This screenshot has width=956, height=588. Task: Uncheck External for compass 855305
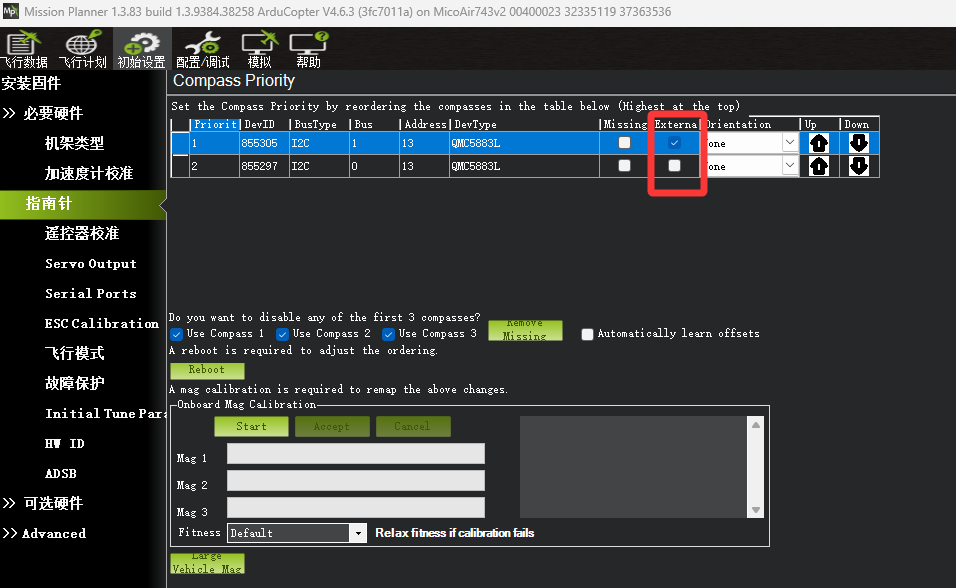click(674, 142)
